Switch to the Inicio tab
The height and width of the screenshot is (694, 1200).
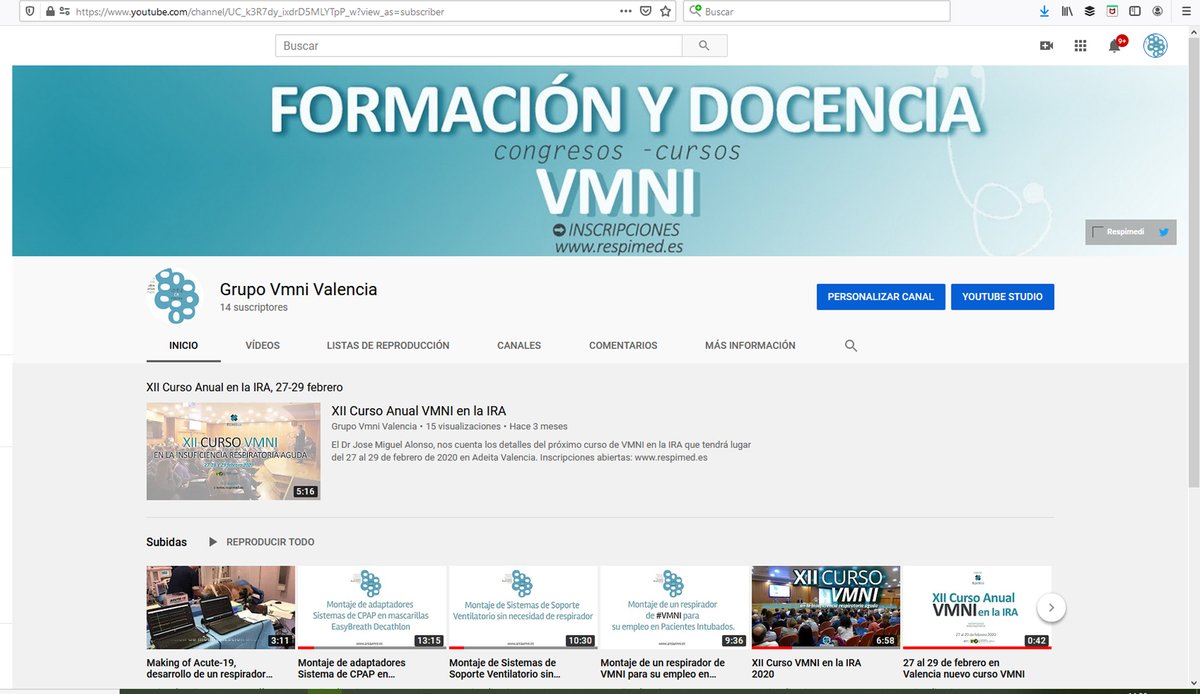183,345
